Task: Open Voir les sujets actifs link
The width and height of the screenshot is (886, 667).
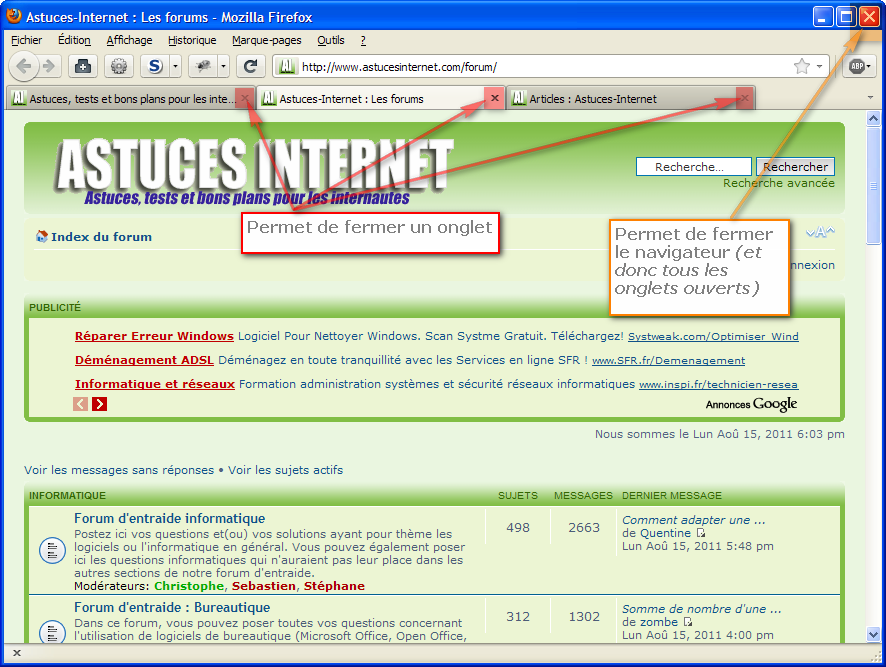Action: tap(285, 470)
